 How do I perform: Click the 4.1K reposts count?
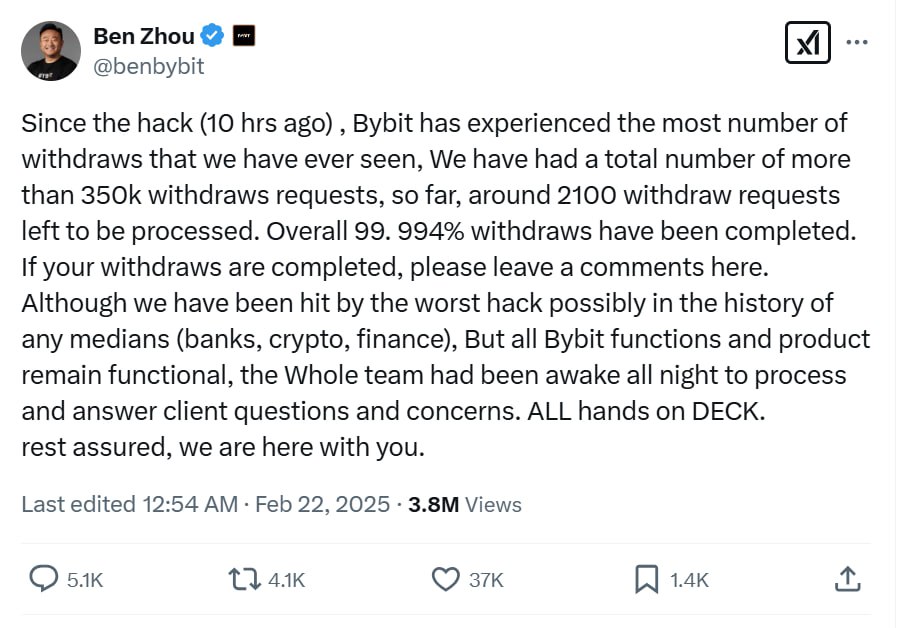tap(286, 580)
